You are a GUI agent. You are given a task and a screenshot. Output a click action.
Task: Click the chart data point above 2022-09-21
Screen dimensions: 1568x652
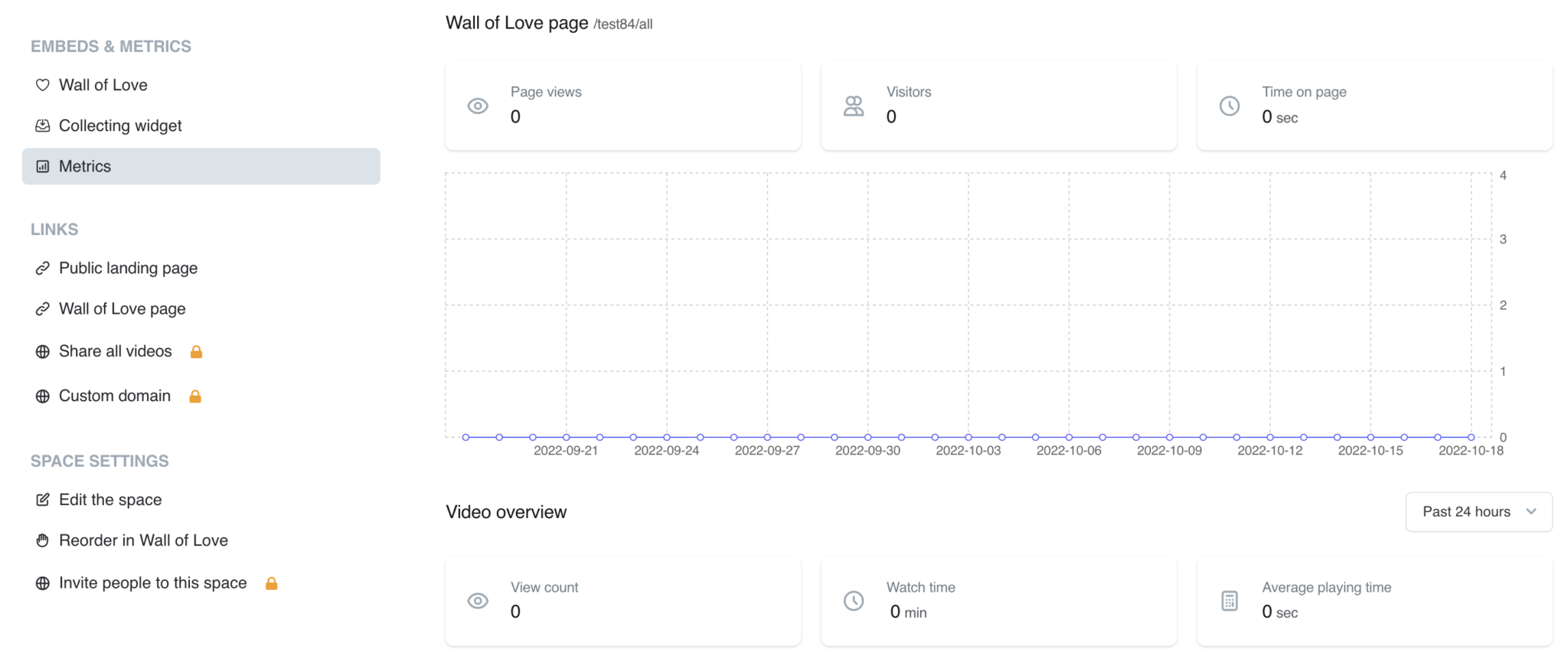(567, 437)
